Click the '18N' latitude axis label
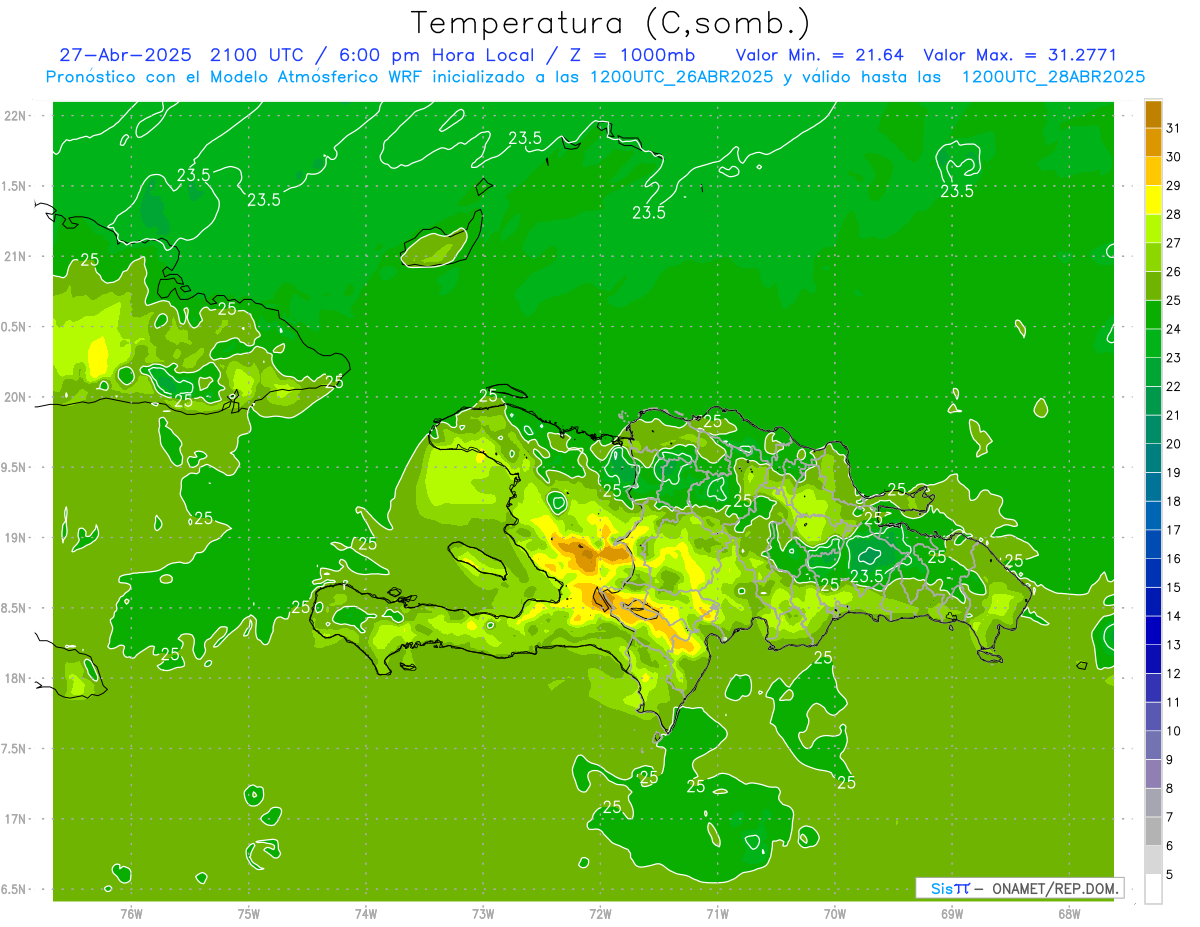Viewport: 1200px width, 927px height. [16, 678]
